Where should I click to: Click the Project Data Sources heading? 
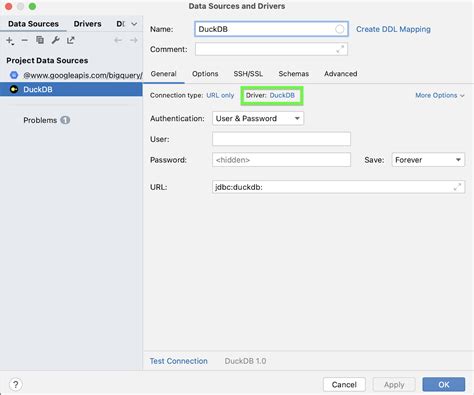pos(47,60)
